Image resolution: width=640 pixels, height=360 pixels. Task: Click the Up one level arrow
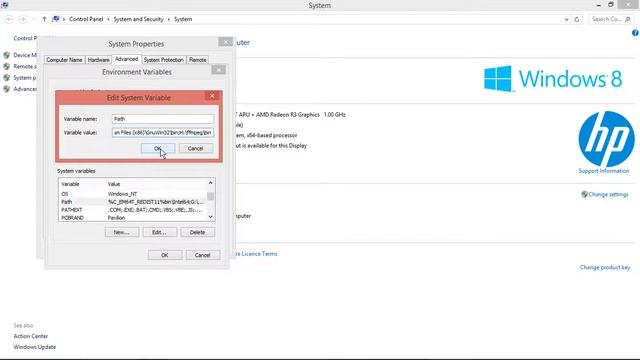coord(44,19)
